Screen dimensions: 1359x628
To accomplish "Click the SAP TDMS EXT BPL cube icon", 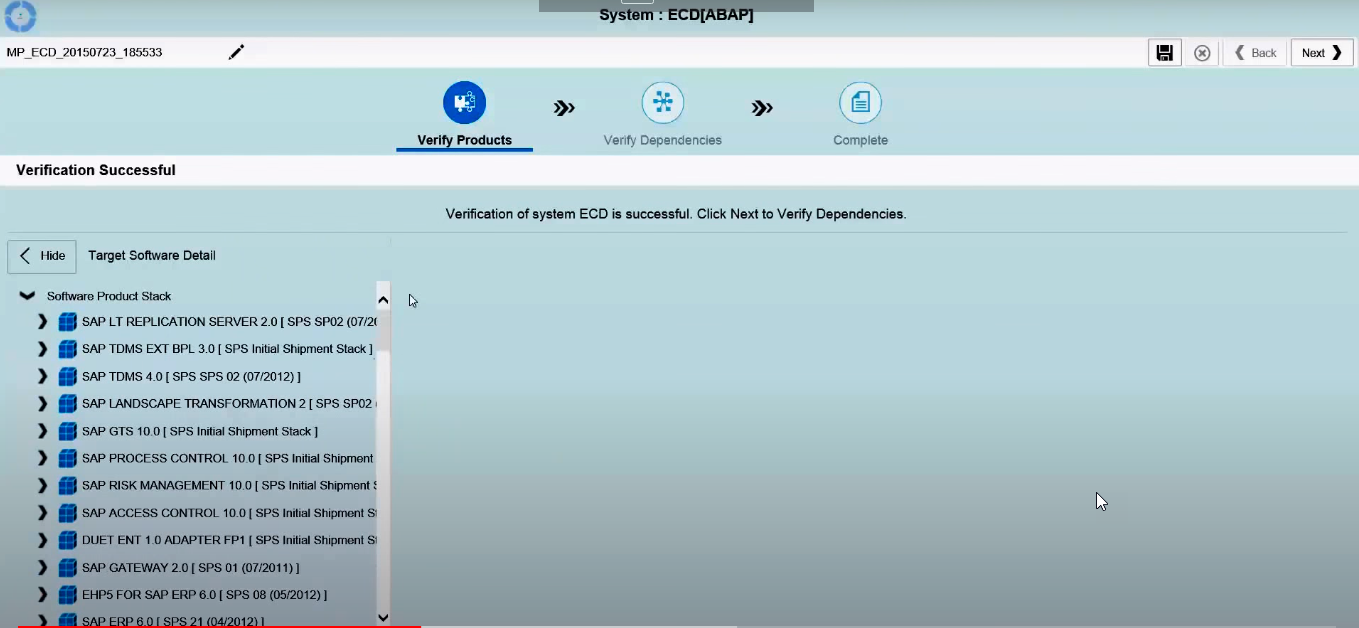I will pyautogui.click(x=67, y=349).
